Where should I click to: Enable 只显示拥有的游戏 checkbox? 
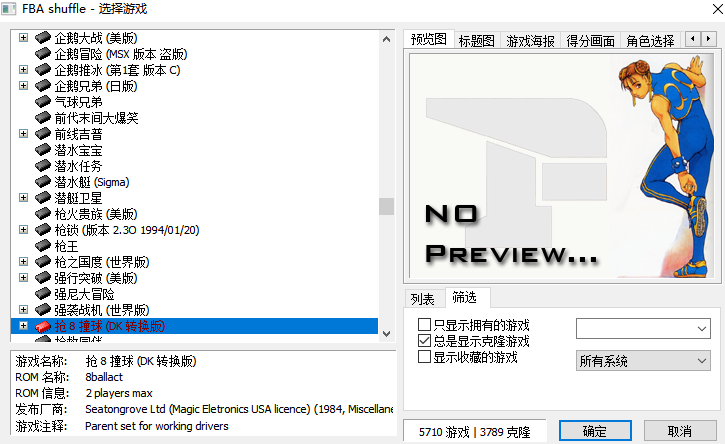point(424,325)
